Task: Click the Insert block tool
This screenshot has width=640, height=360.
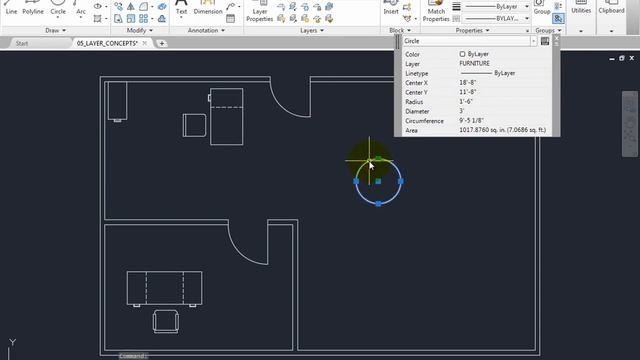Action: [x=391, y=7]
